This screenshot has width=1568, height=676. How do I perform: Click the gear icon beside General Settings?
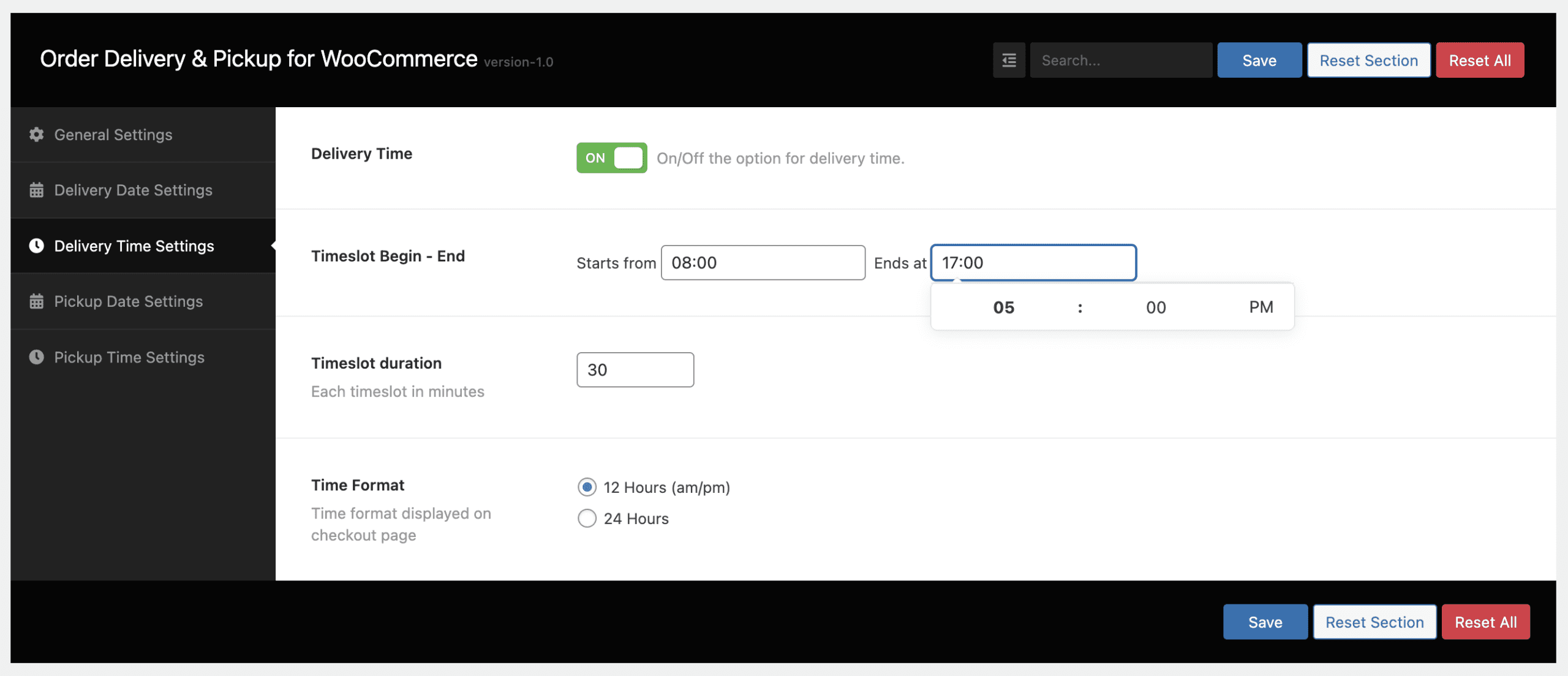tap(36, 135)
